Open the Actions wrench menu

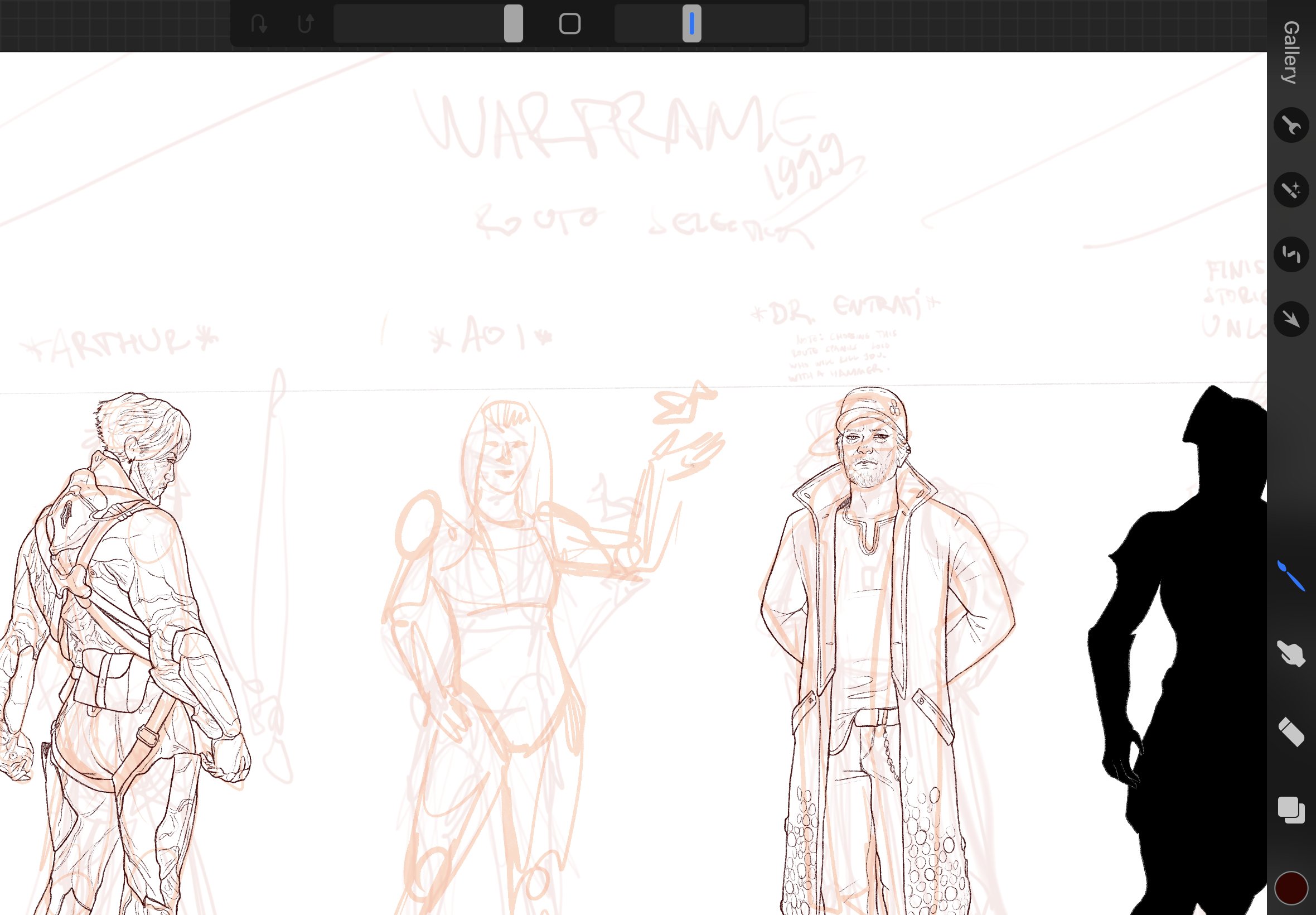pos(1290,125)
